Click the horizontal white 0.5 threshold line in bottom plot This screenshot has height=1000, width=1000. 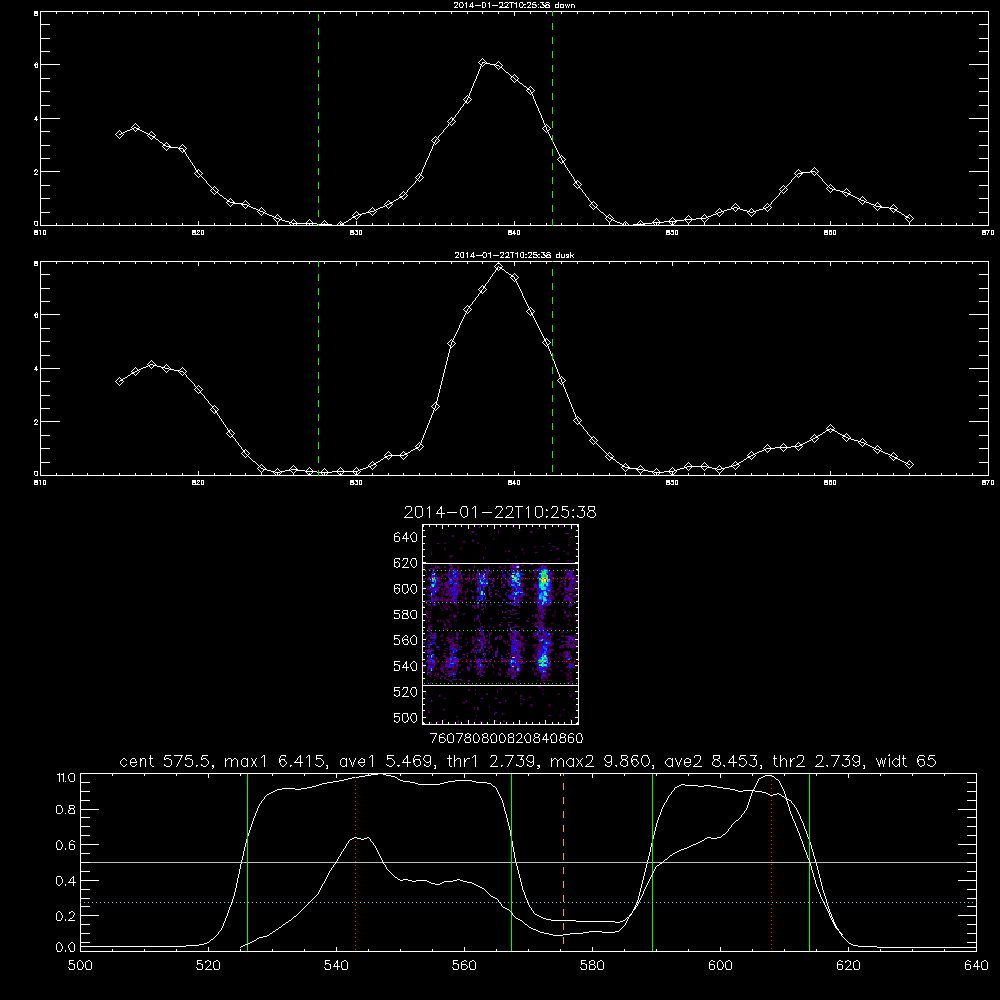pyautogui.click(x=528, y=862)
